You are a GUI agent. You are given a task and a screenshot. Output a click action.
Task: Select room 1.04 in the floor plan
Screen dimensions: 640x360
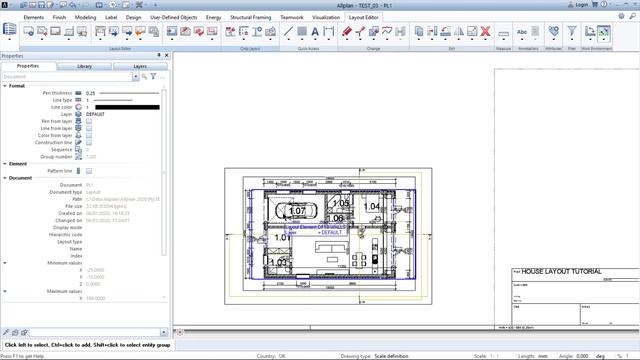371,207
